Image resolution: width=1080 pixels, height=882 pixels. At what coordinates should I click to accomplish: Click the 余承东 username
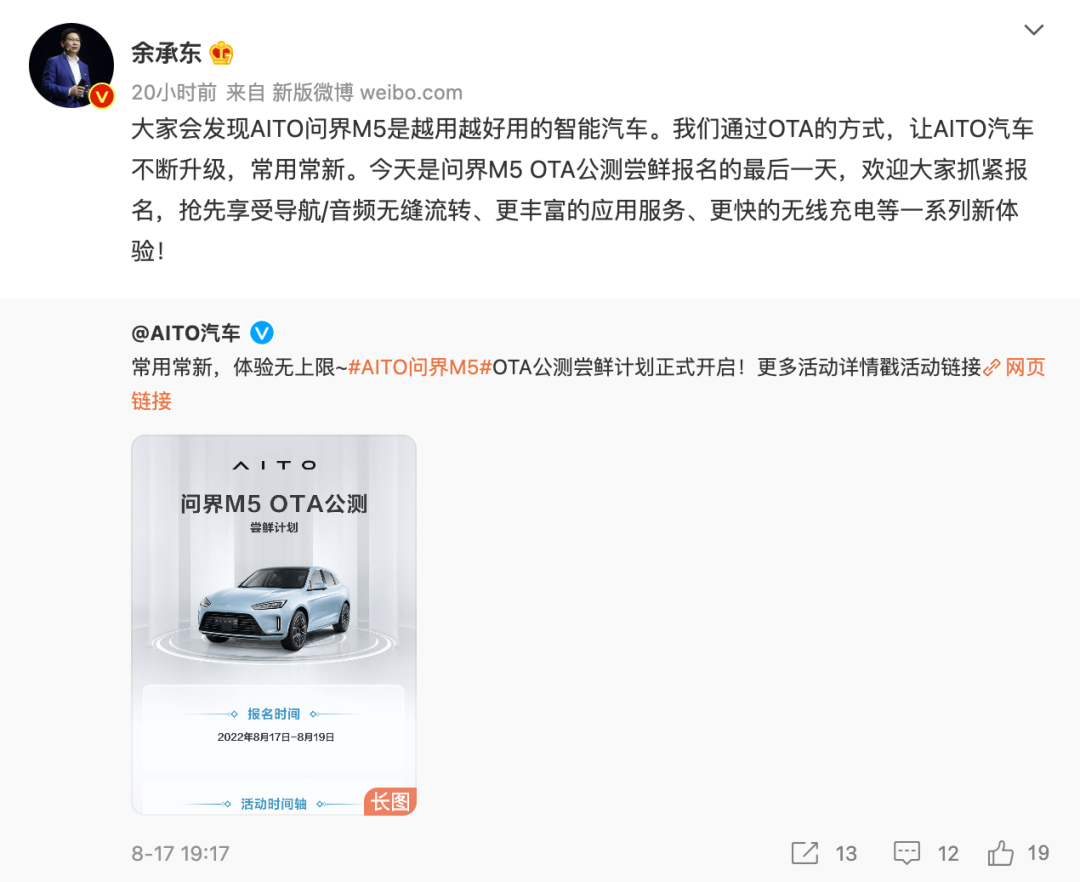click(x=166, y=53)
